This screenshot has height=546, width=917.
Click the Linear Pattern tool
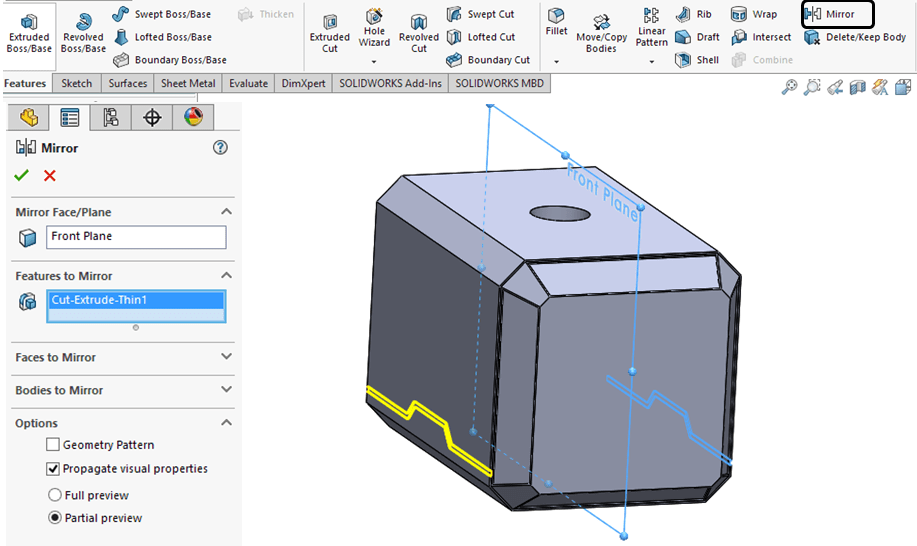[651, 18]
